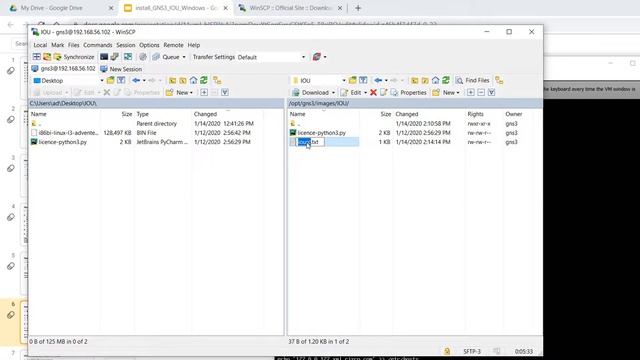This screenshot has height=360, width=640.
Task: Open the New Session tab
Action: [x=121, y=69]
